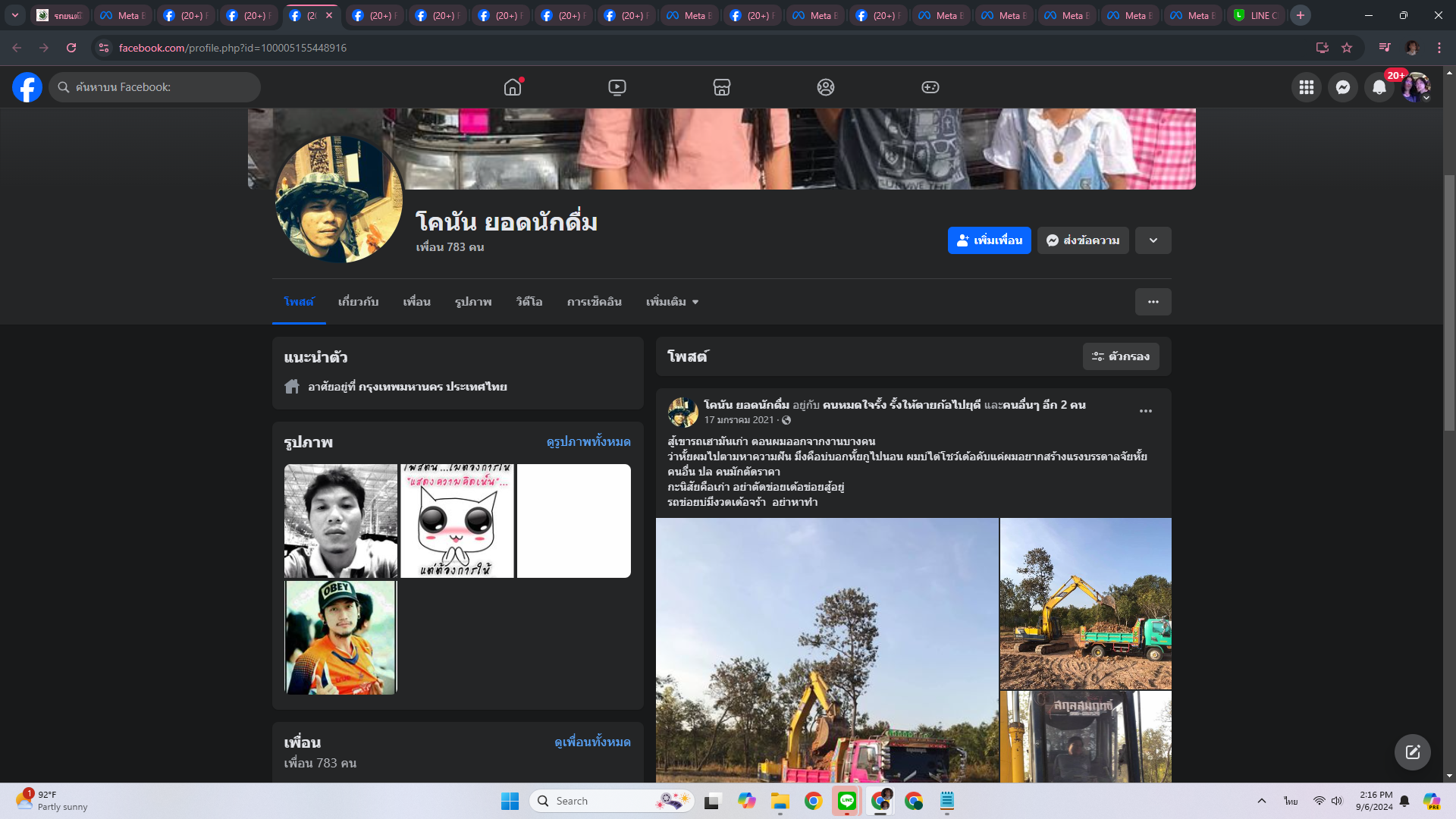This screenshot has width=1456, height=819.
Task: Switch to the เพื่อน profile tab
Action: click(x=416, y=302)
